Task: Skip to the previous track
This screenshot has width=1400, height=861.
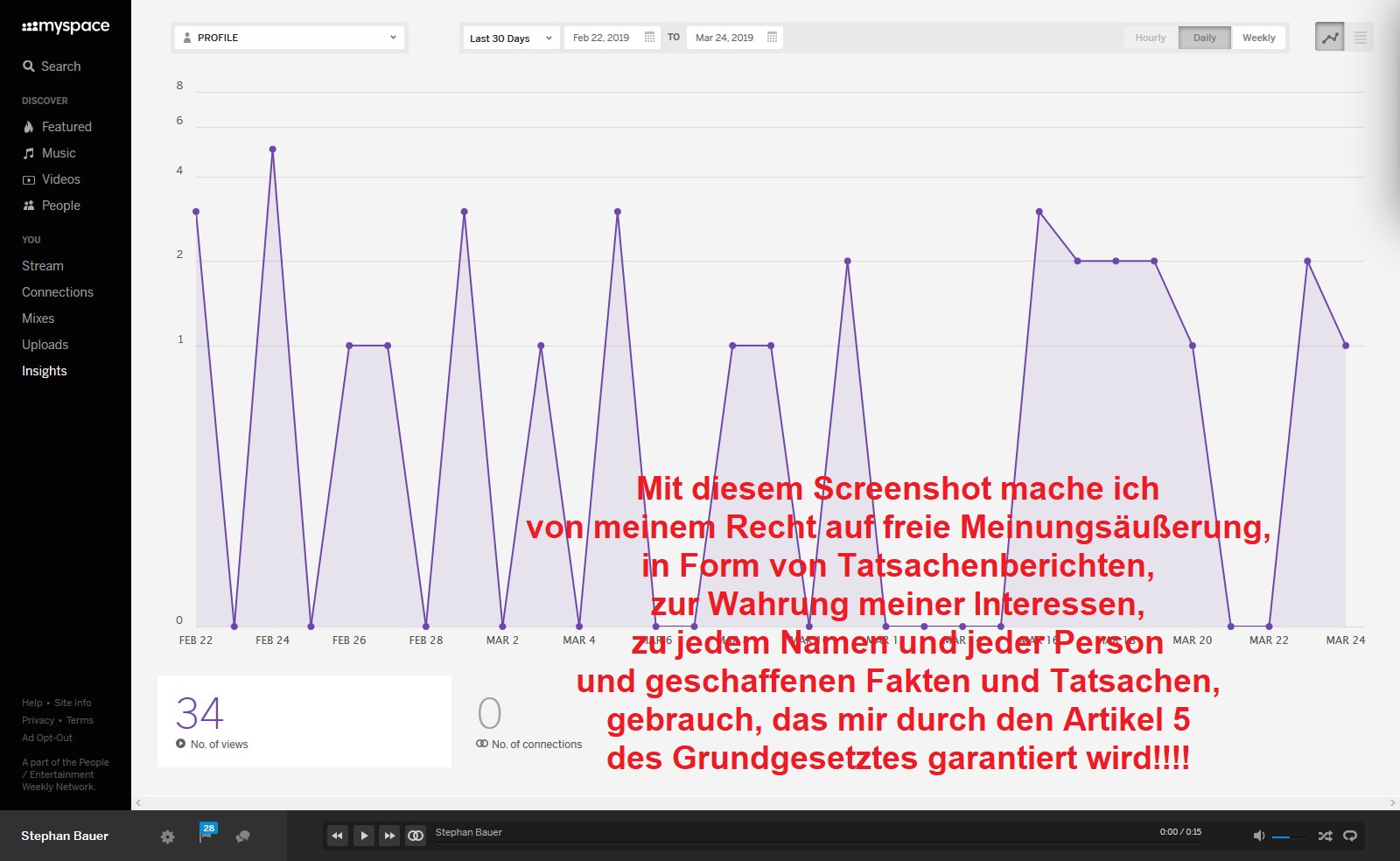Action: click(x=337, y=836)
